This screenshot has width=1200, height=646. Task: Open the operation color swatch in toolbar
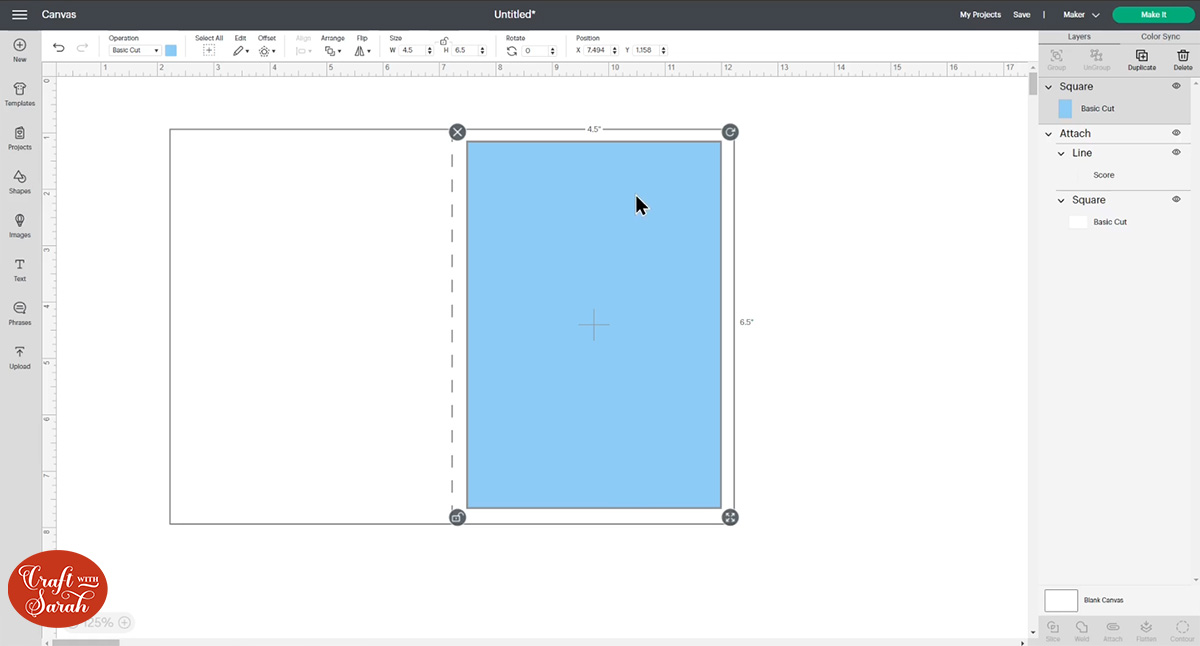pos(171,50)
